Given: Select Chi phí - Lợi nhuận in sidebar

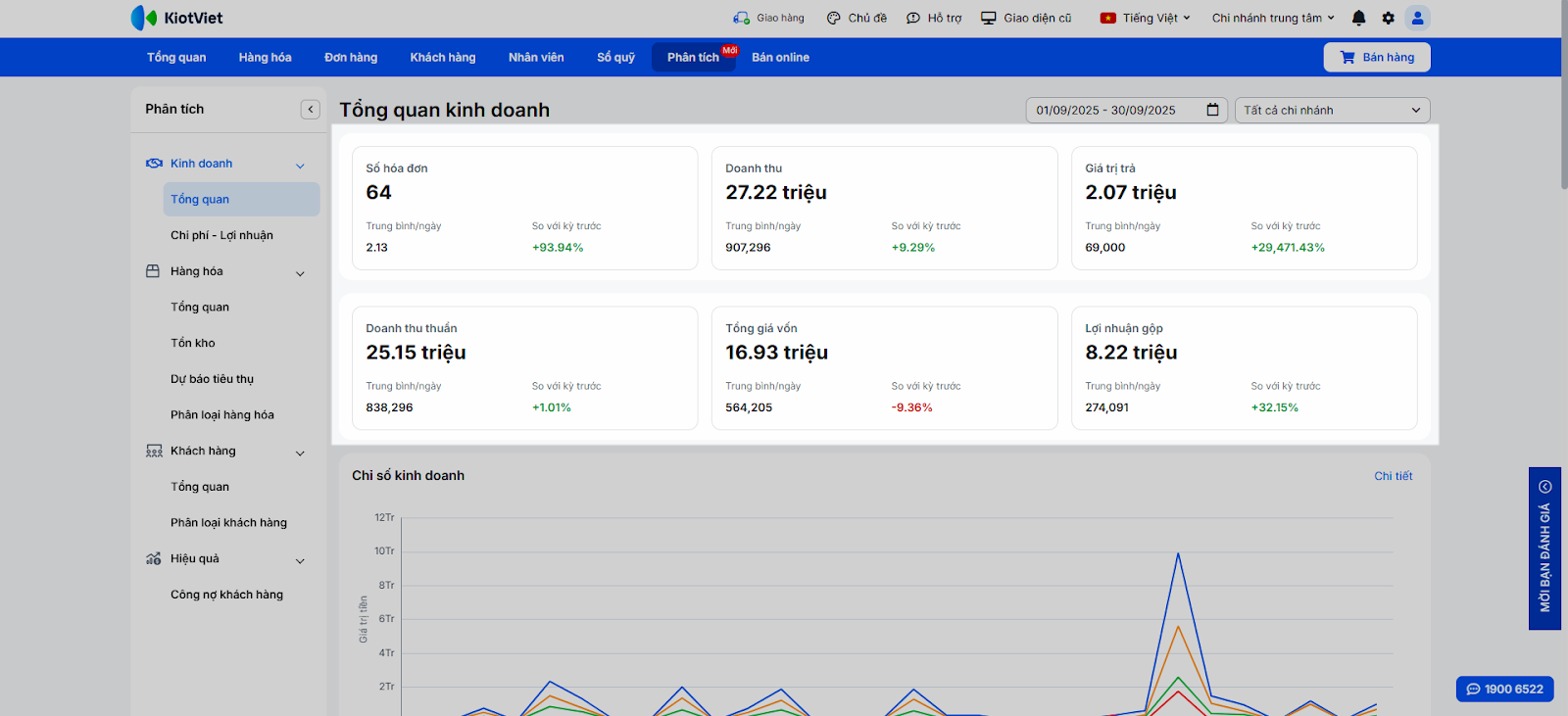Looking at the screenshot, I should 221,235.
